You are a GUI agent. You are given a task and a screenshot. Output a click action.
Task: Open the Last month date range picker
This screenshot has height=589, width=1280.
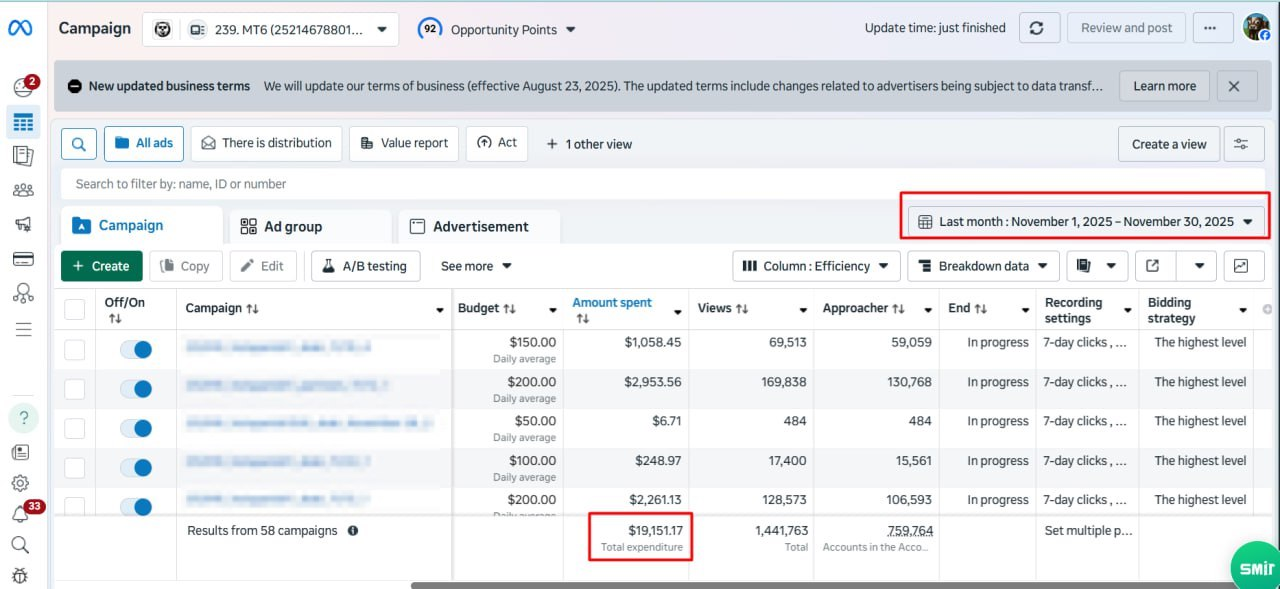pyautogui.click(x=1086, y=222)
